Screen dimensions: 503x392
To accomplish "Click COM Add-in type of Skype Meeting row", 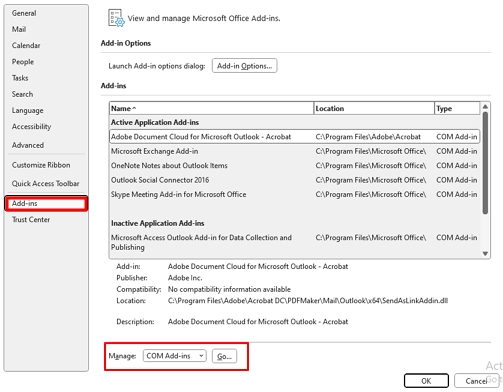I will [457, 194].
